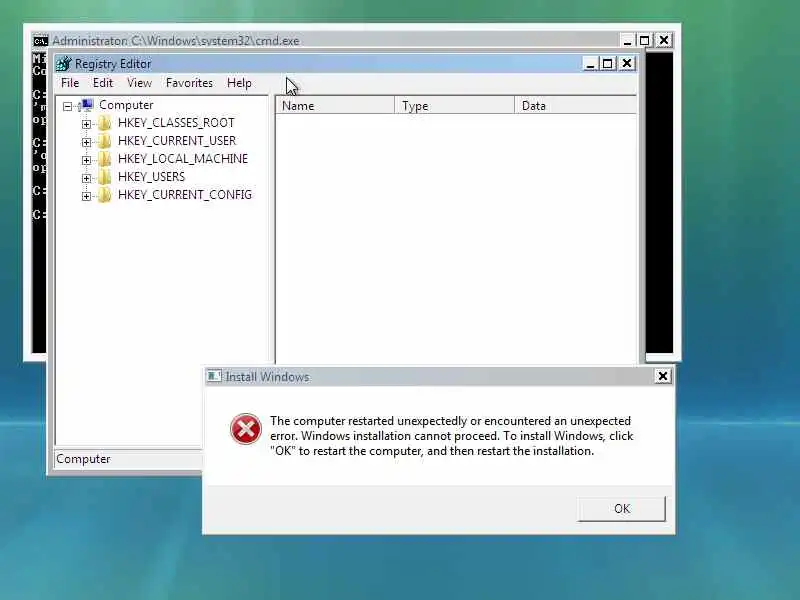
Task: Click the error message text in dialog
Action: point(452,436)
